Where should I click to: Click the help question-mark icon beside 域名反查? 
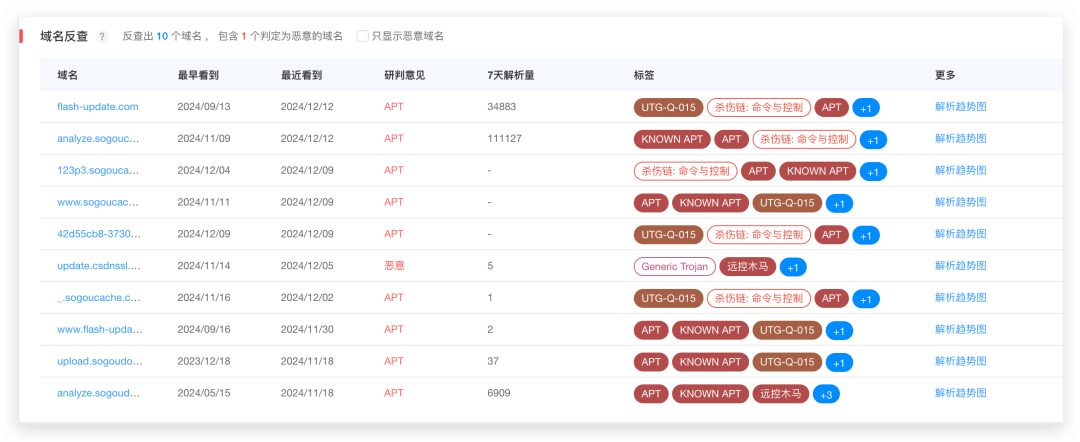tap(102, 36)
